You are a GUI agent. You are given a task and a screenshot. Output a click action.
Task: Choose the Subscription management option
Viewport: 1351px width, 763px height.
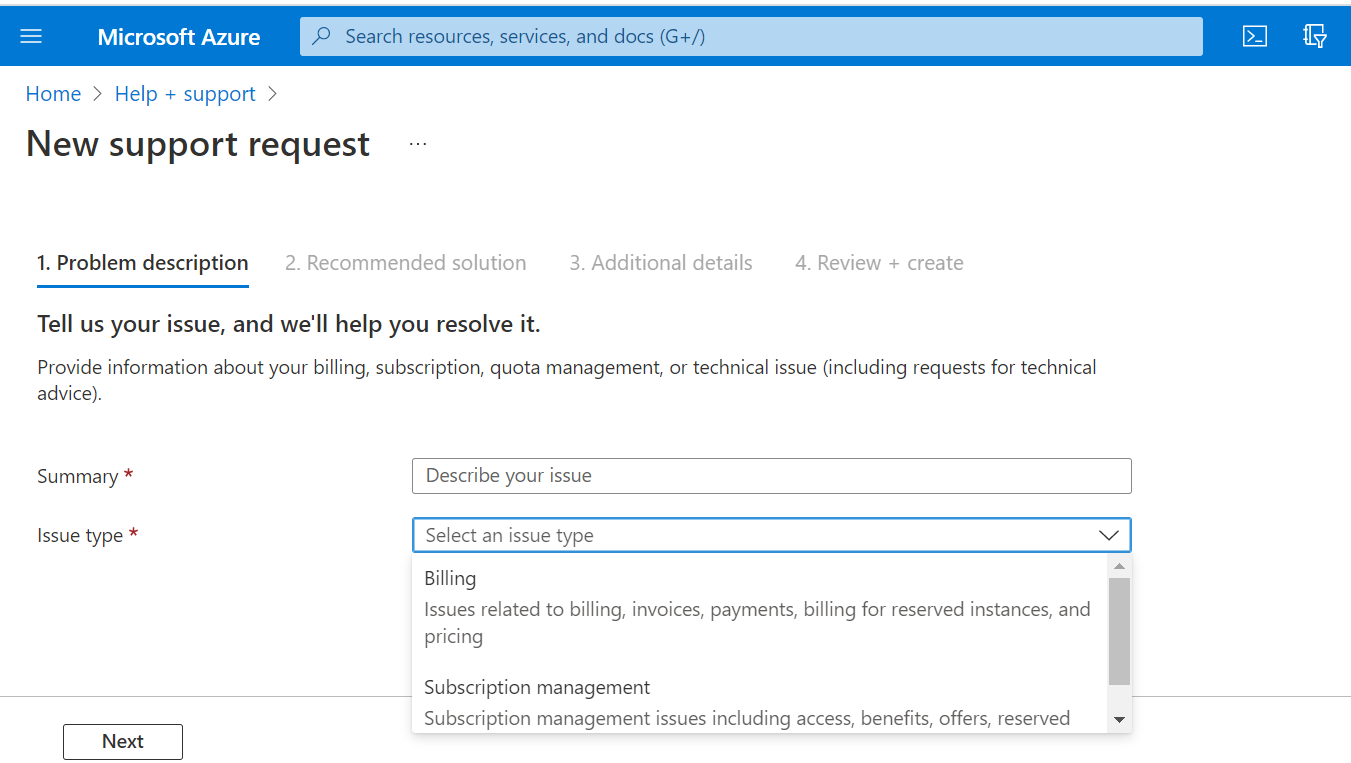(760, 701)
